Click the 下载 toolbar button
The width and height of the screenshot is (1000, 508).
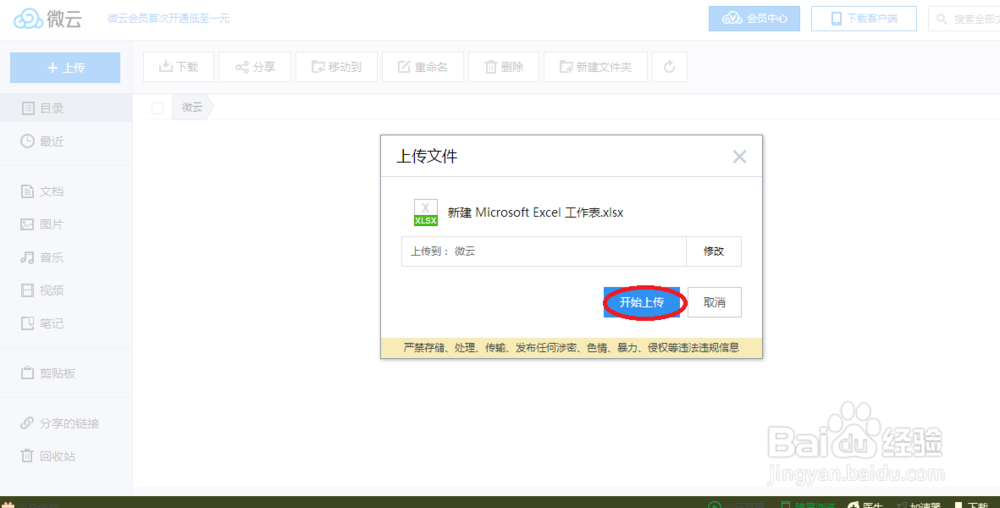[x=179, y=67]
